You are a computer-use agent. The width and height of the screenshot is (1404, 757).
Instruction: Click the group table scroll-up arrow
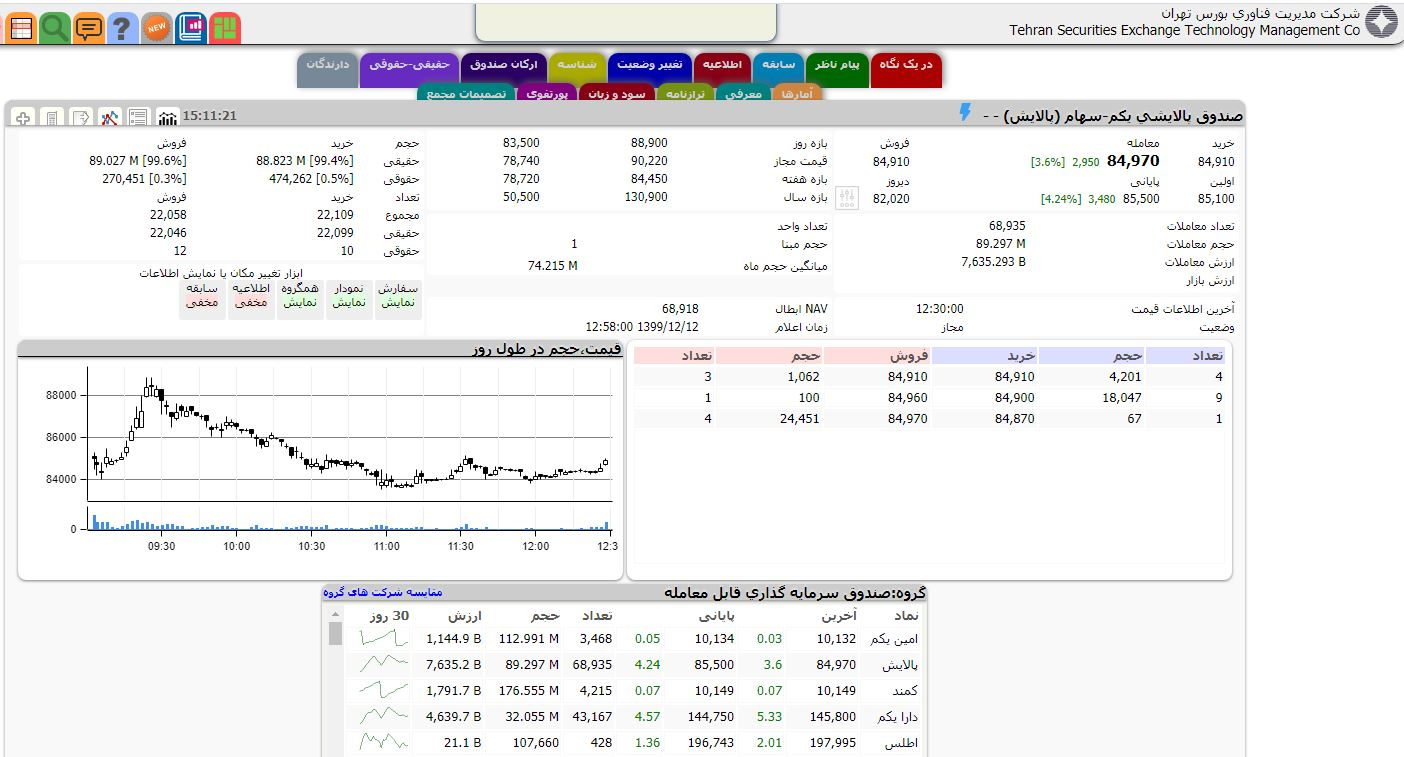click(335, 615)
